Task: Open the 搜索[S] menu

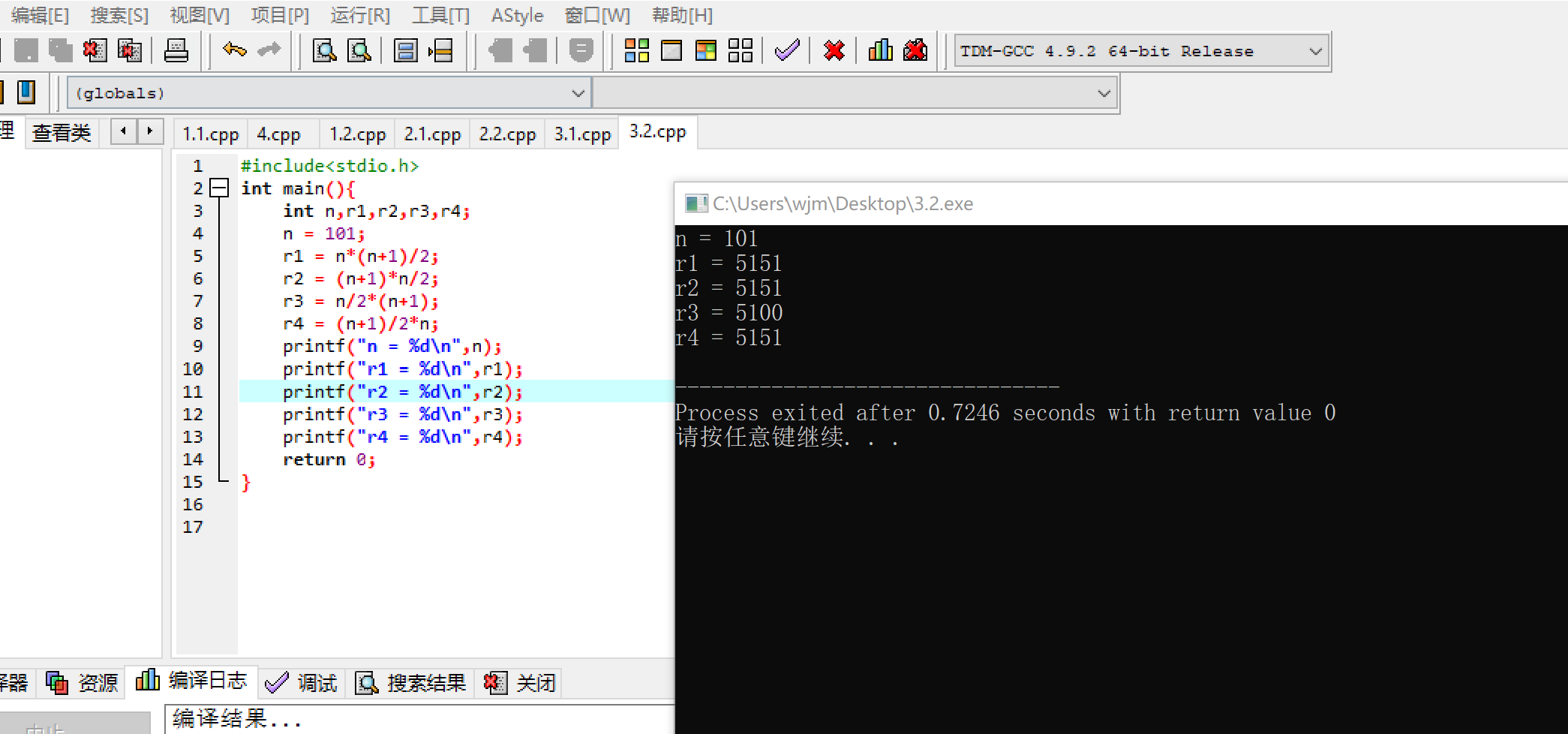Action: [119, 15]
